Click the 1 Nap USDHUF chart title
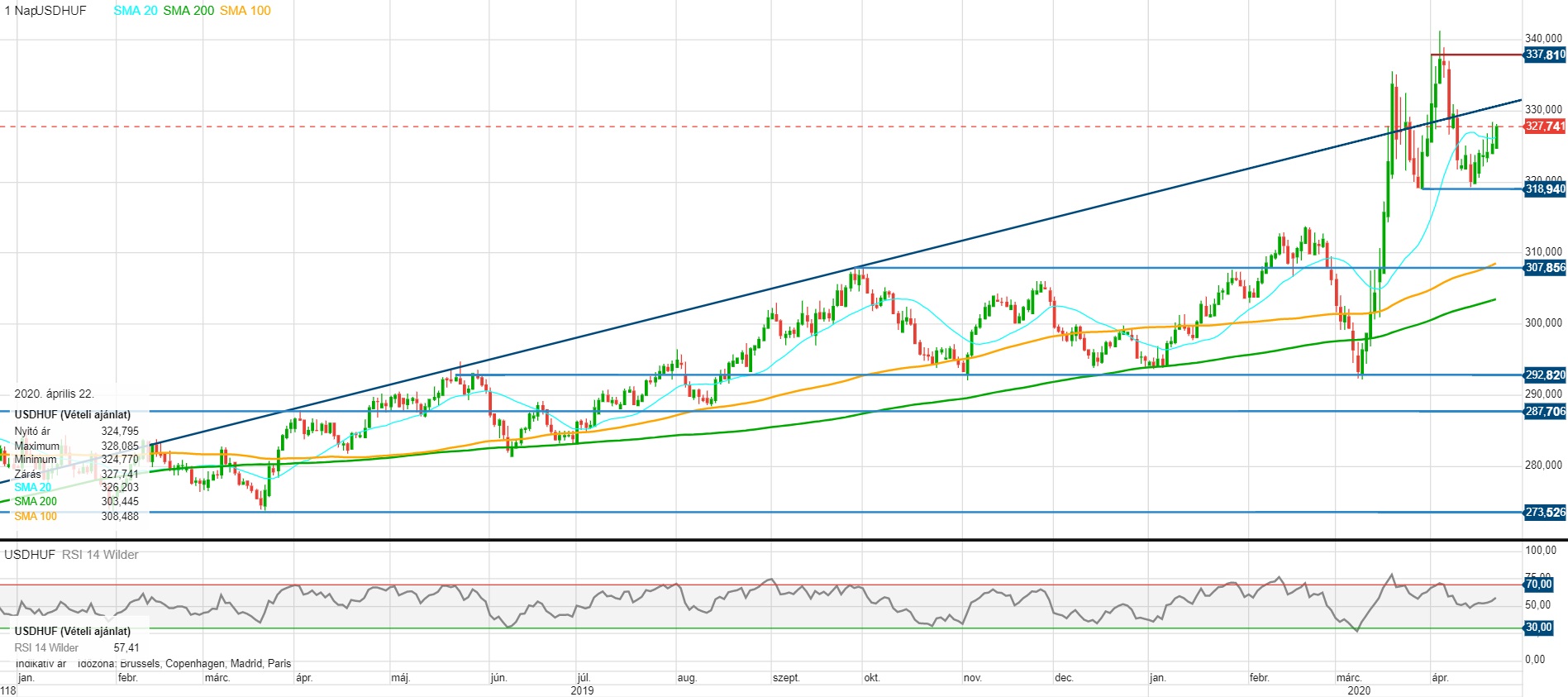 click(x=45, y=11)
